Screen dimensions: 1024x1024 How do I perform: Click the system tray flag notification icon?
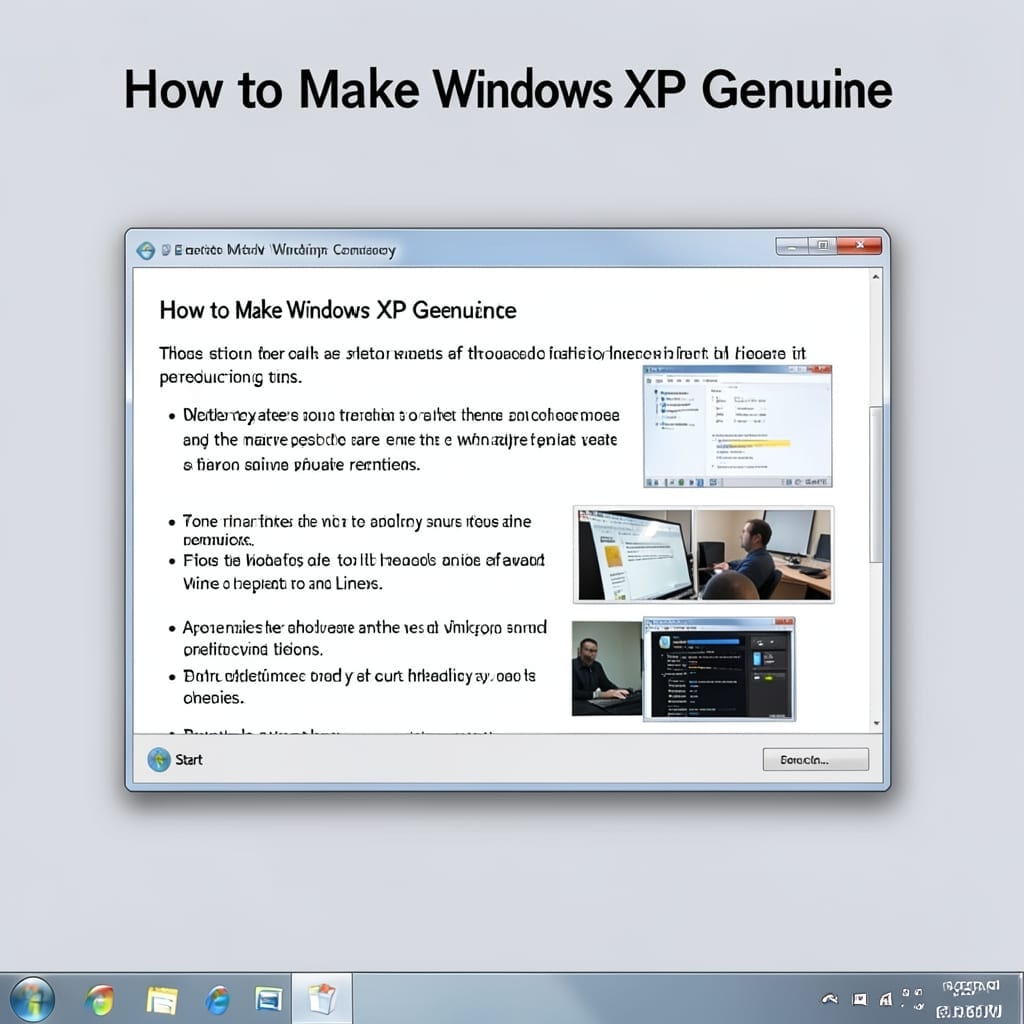[x=860, y=999]
